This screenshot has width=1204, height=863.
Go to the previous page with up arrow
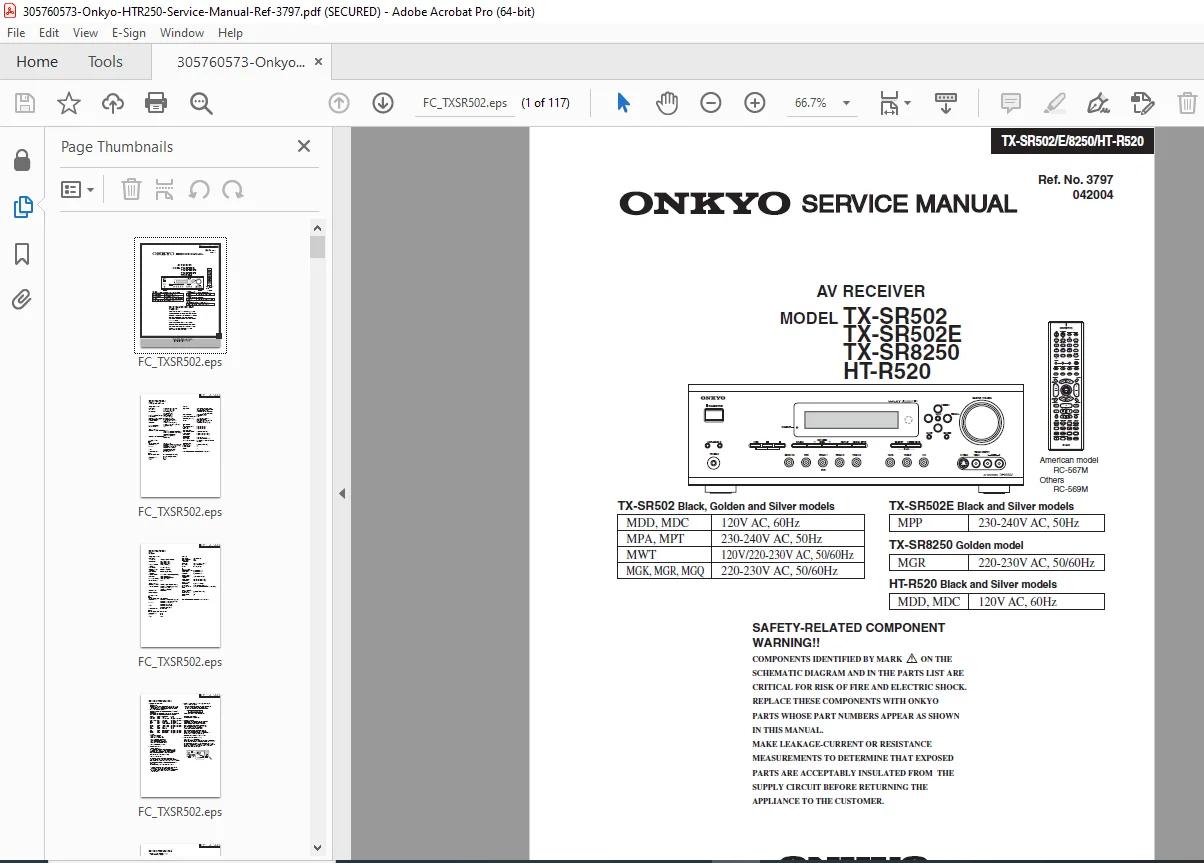click(339, 103)
